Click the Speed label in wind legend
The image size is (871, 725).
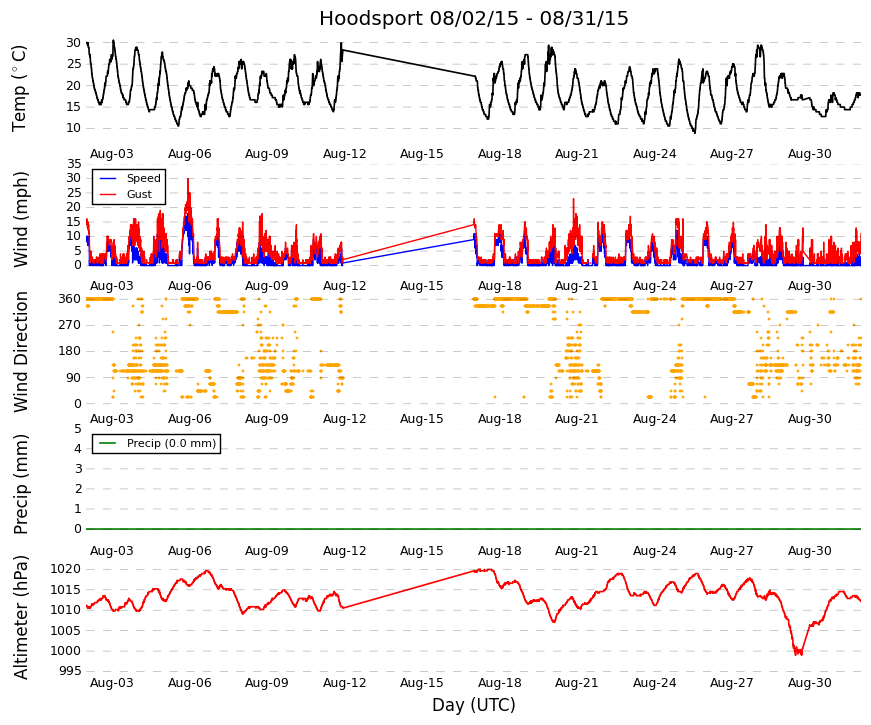[143, 178]
